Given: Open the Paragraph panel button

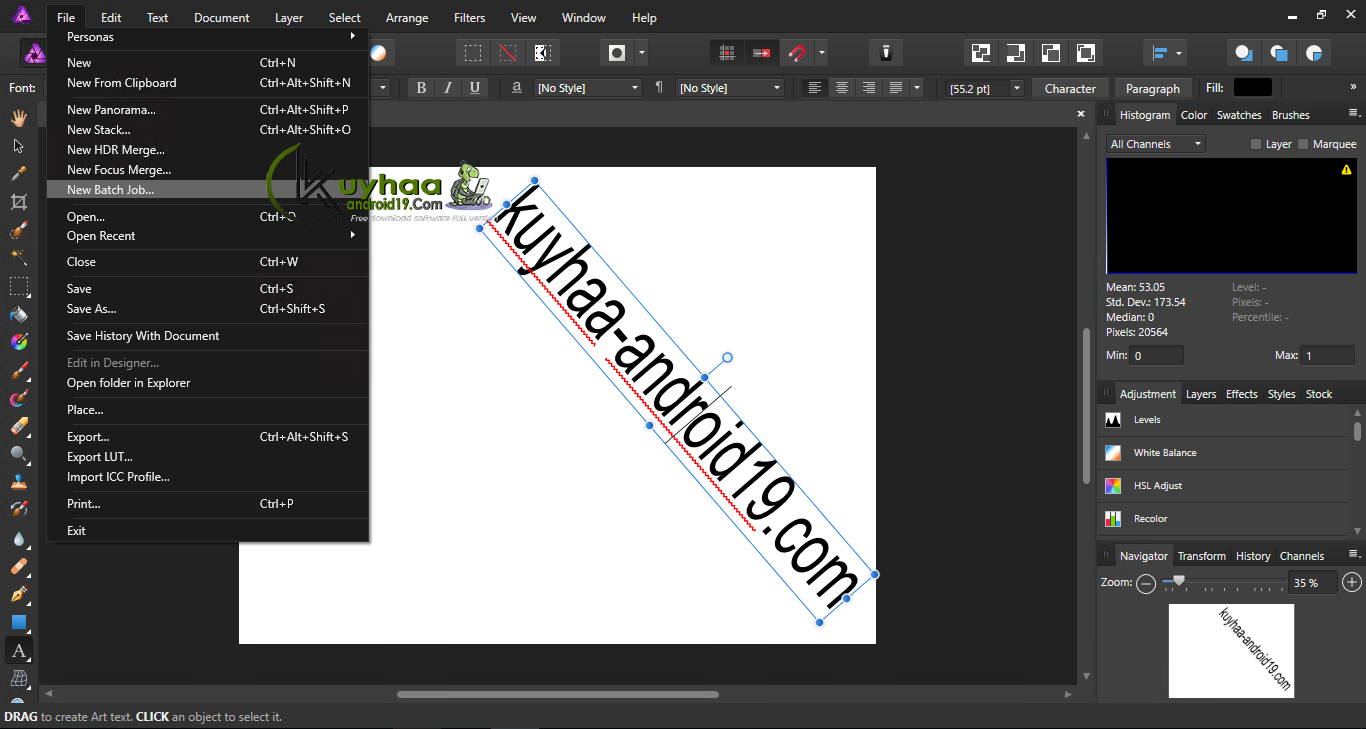Looking at the screenshot, I should [x=1153, y=88].
